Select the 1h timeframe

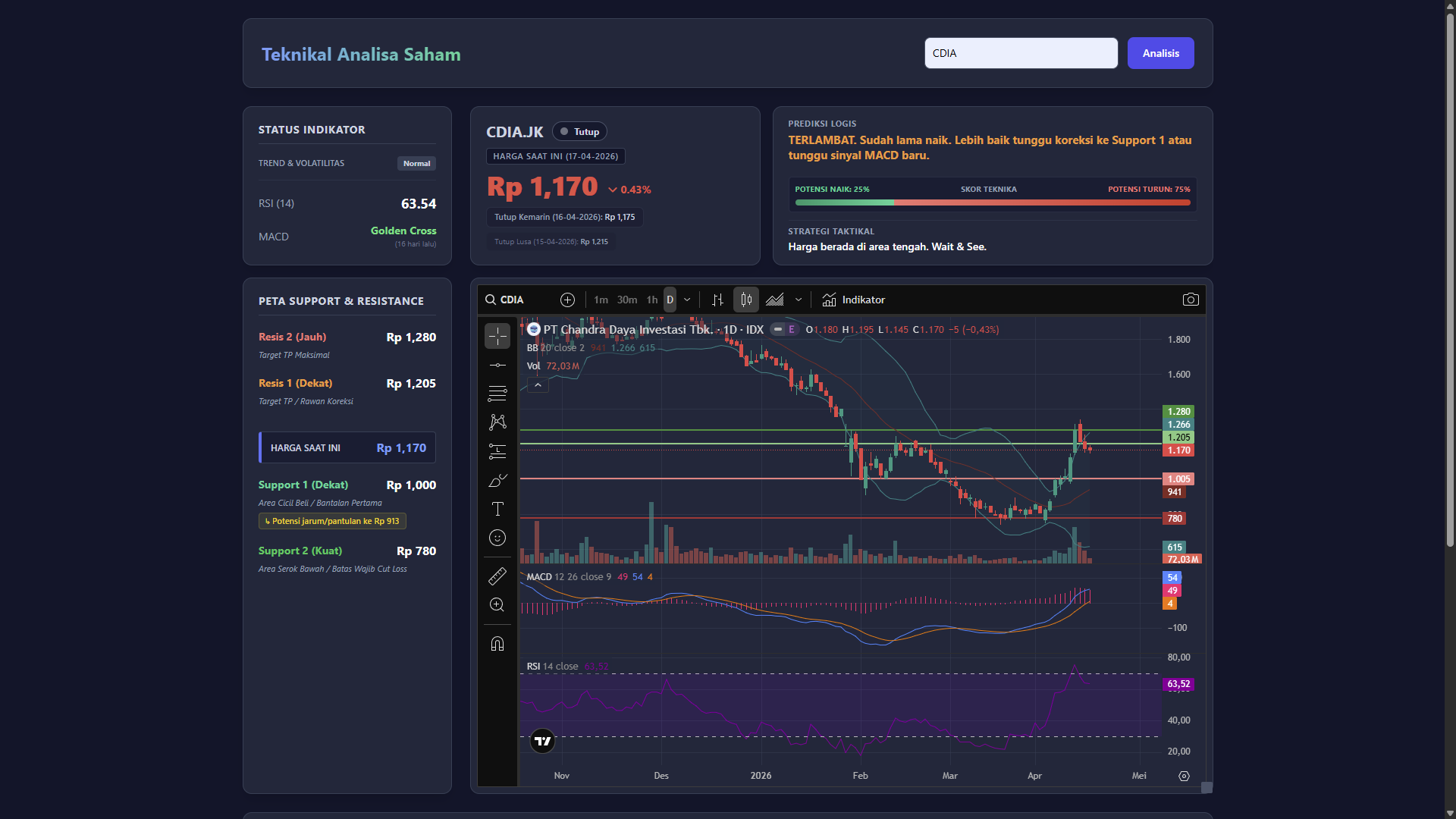pyautogui.click(x=651, y=300)
